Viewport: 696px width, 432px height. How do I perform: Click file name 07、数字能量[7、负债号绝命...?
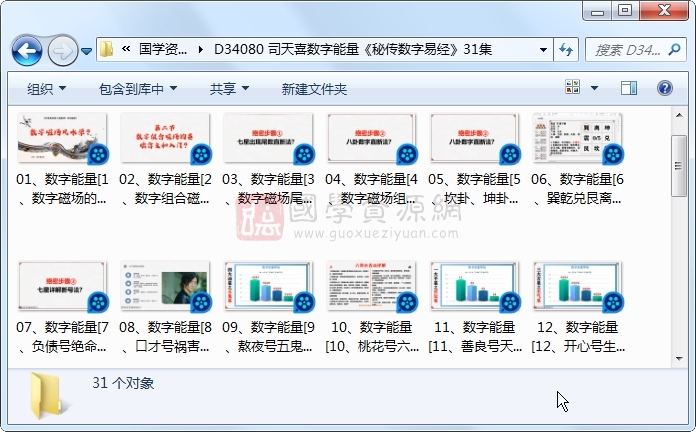click(62, 337)
